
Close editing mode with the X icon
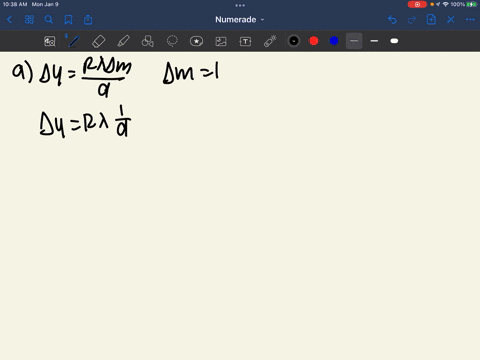[x=451, y=20]
